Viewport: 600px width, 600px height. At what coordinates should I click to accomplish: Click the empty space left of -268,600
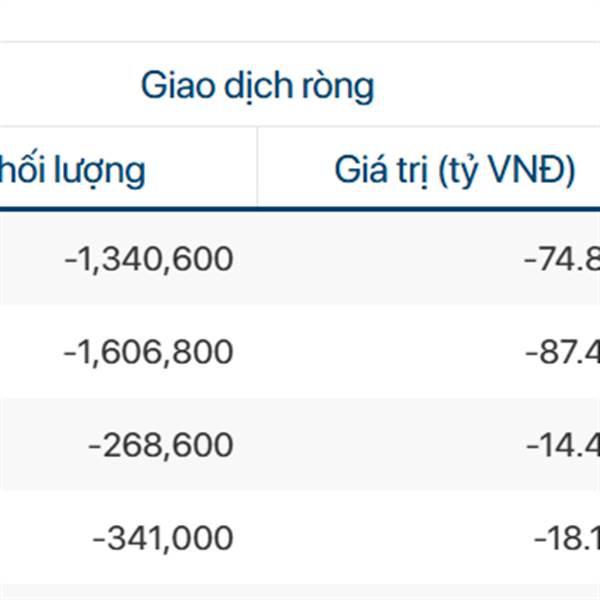[x=43, y=445]
